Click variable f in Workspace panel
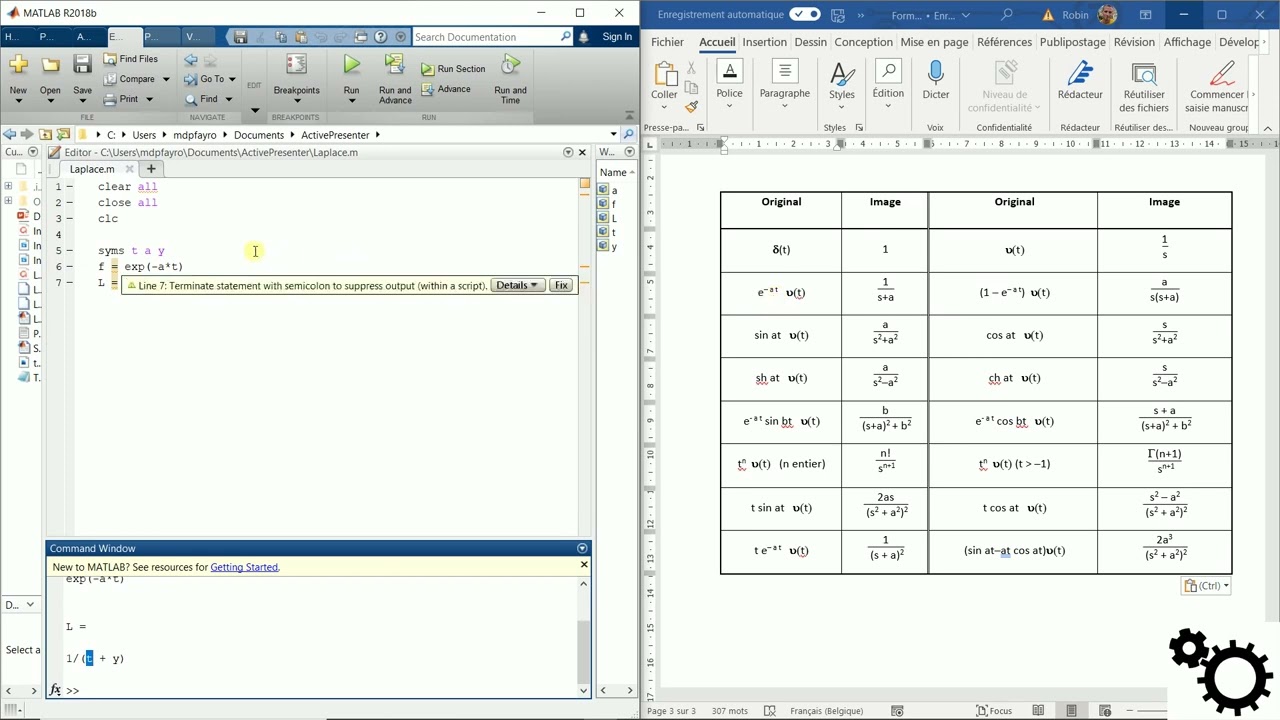1280x720 pixels. tap(613, 204)
